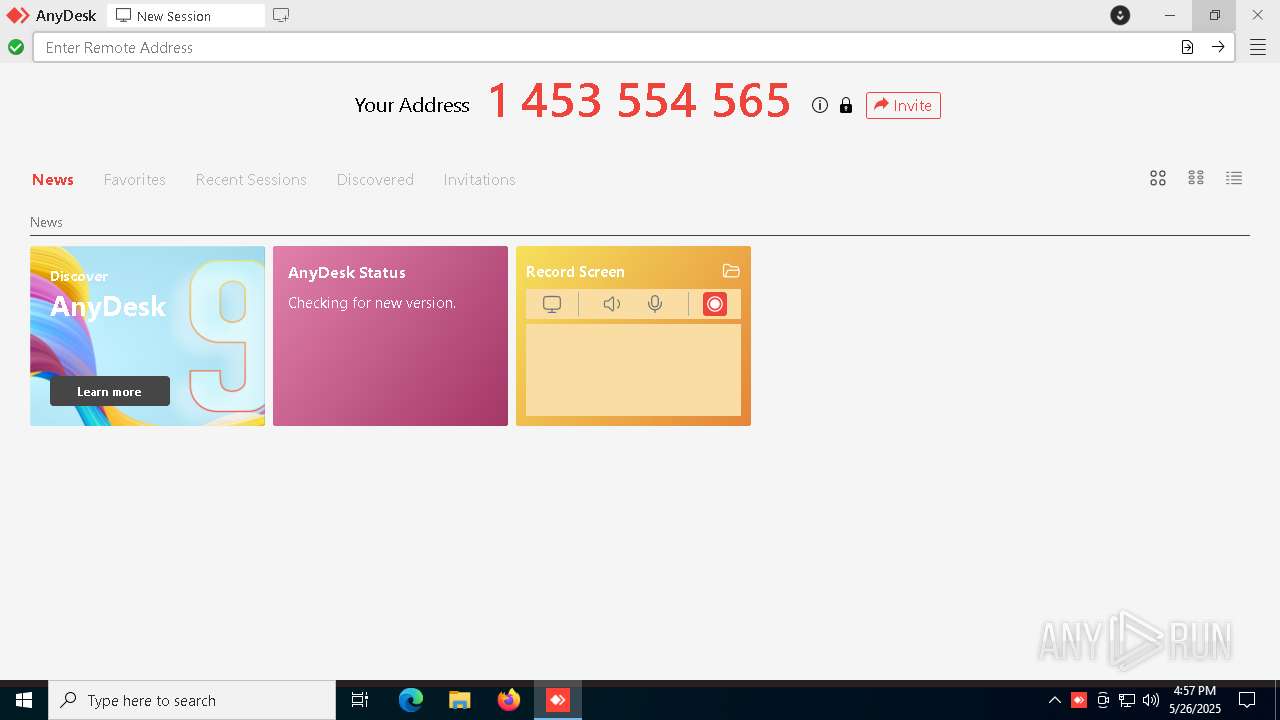Image resolution: width=1280 pixels, height=720 pixels.
Task: Select the News tab
Action: [53, 180]
